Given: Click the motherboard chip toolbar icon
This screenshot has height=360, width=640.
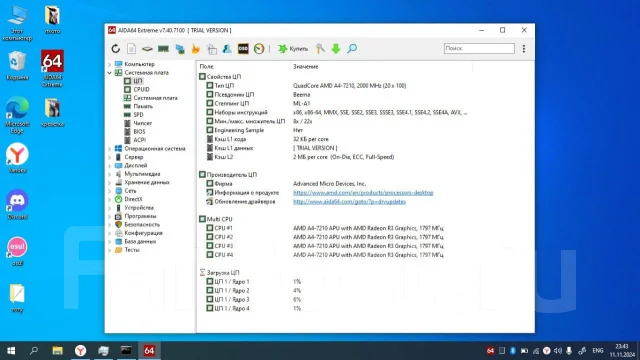Looking at the screenshot, I should 147,49.
